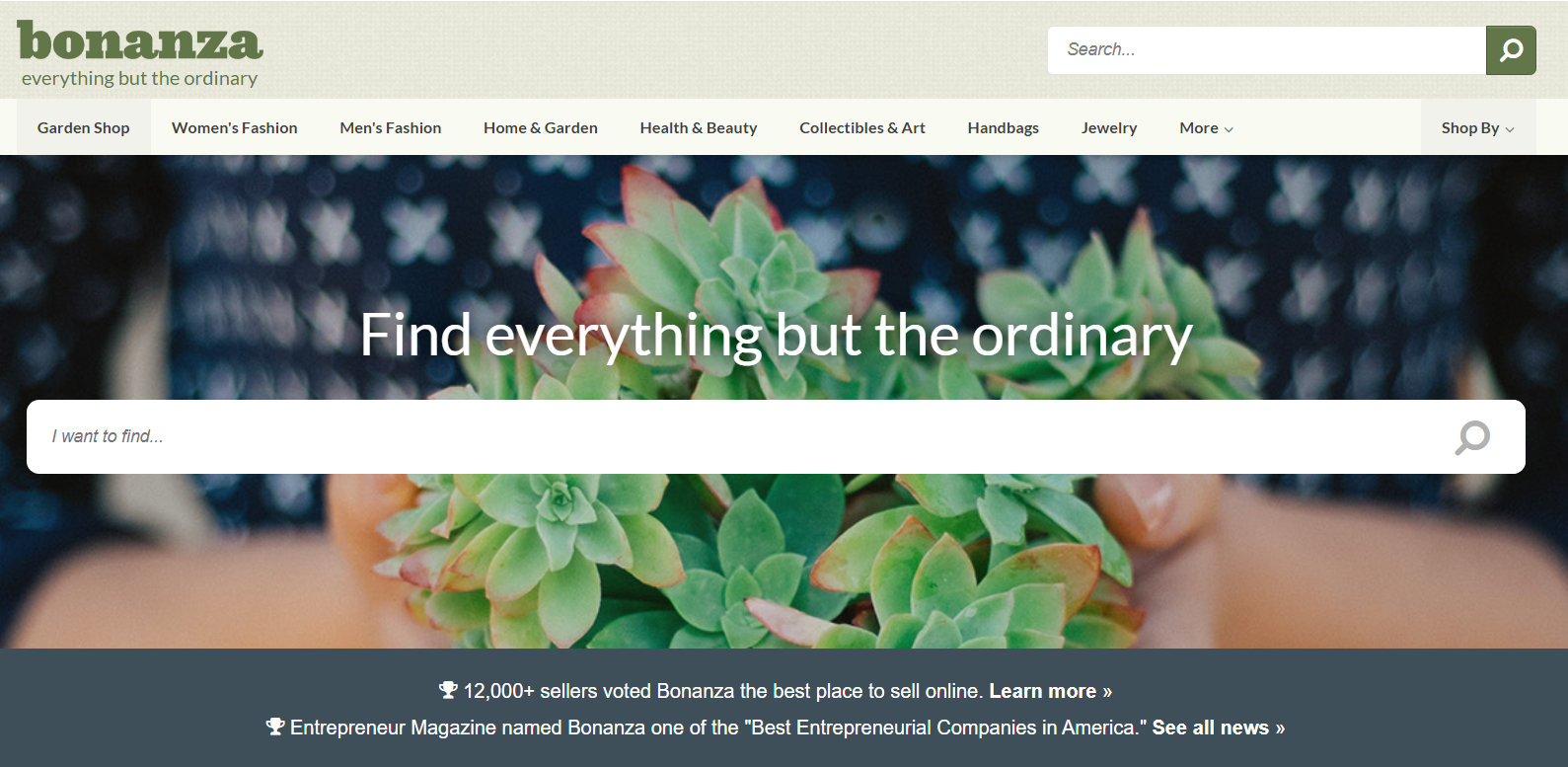The height and width of the screenshot is (767, 1568).
Task: Go to Men's Fashion category
Action: 391,127
